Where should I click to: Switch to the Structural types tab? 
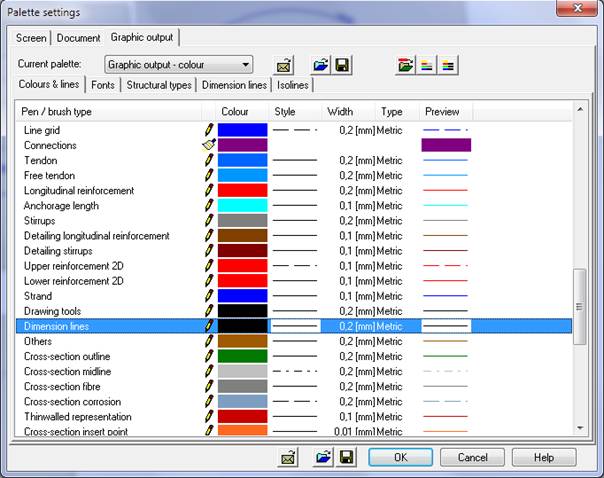pyautogui.click(x=159, y=86)
